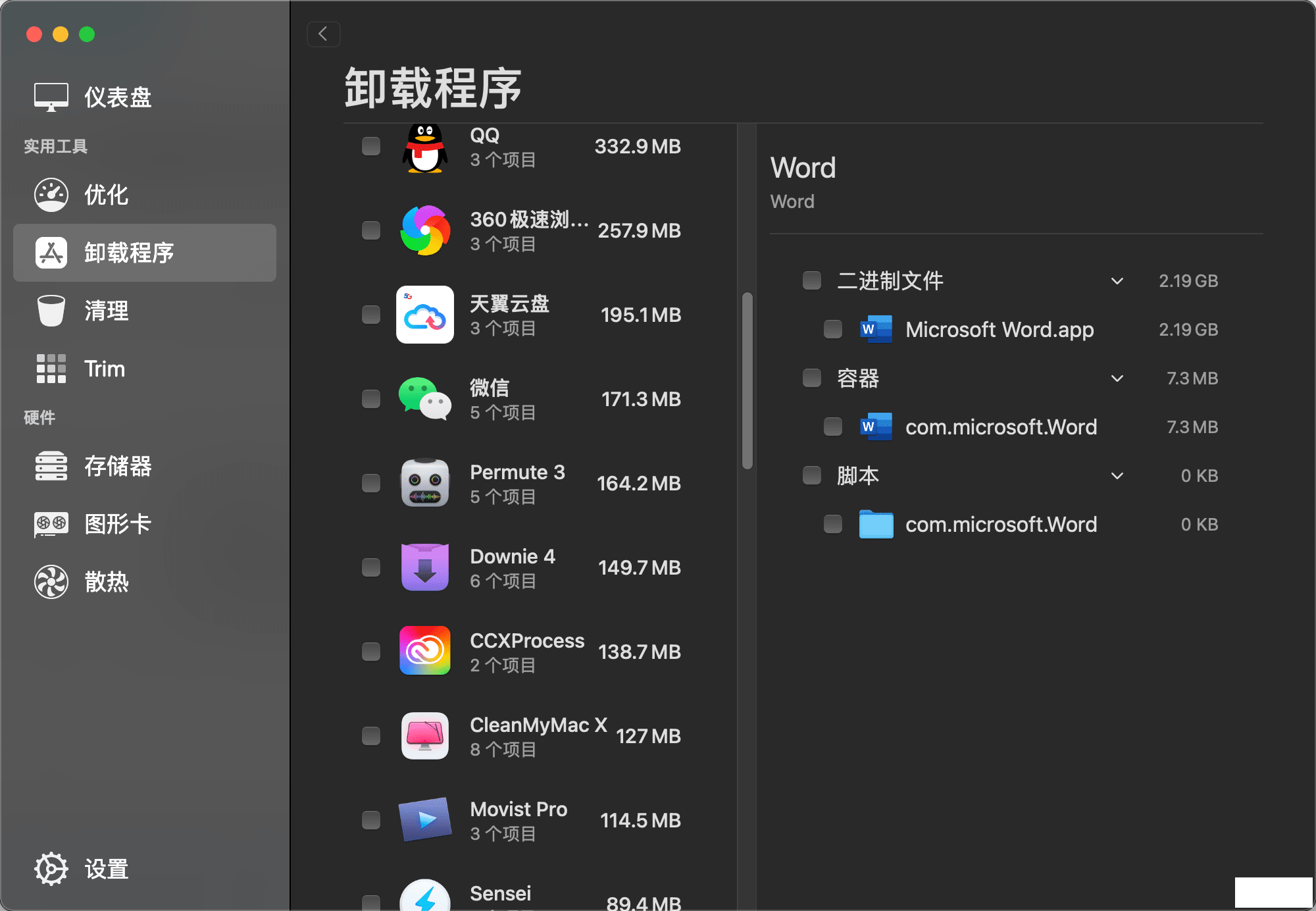1316x911 pixels.
Task: Check the 天翼云盘 checkbox
Action: (x=371, y=315)
